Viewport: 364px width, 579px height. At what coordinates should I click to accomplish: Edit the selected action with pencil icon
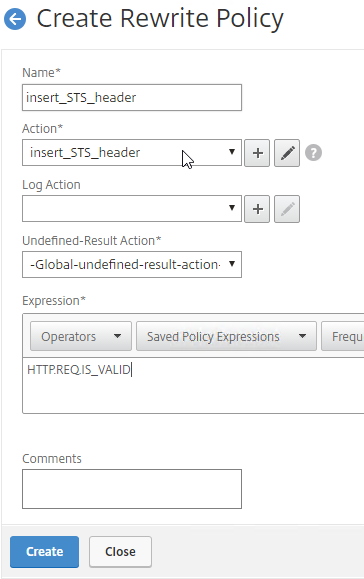(287, 153)
